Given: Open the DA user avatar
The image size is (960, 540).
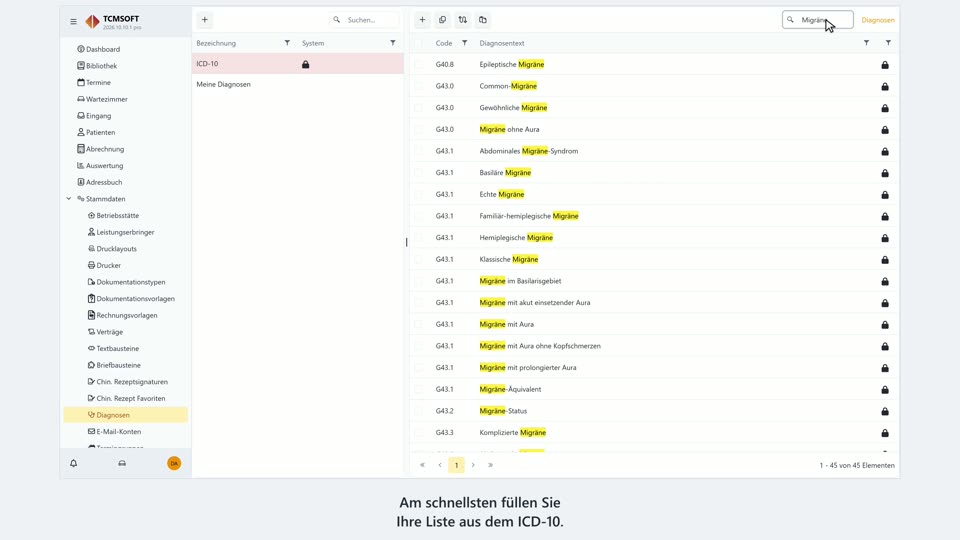Looking at the screenshot, I should [x=174, y=463].
